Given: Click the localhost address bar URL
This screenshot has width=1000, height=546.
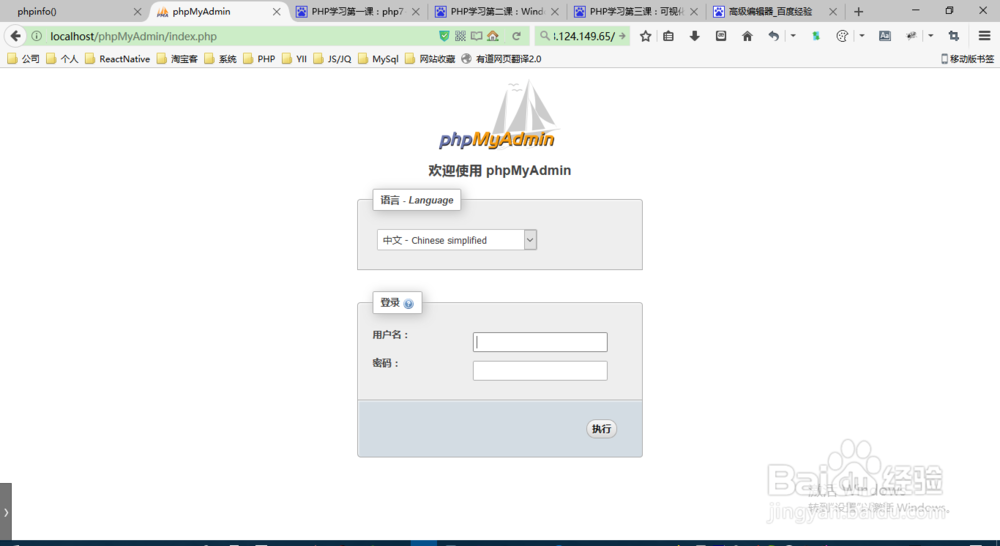Looking at the screenshot, I should tap(133, 36).
